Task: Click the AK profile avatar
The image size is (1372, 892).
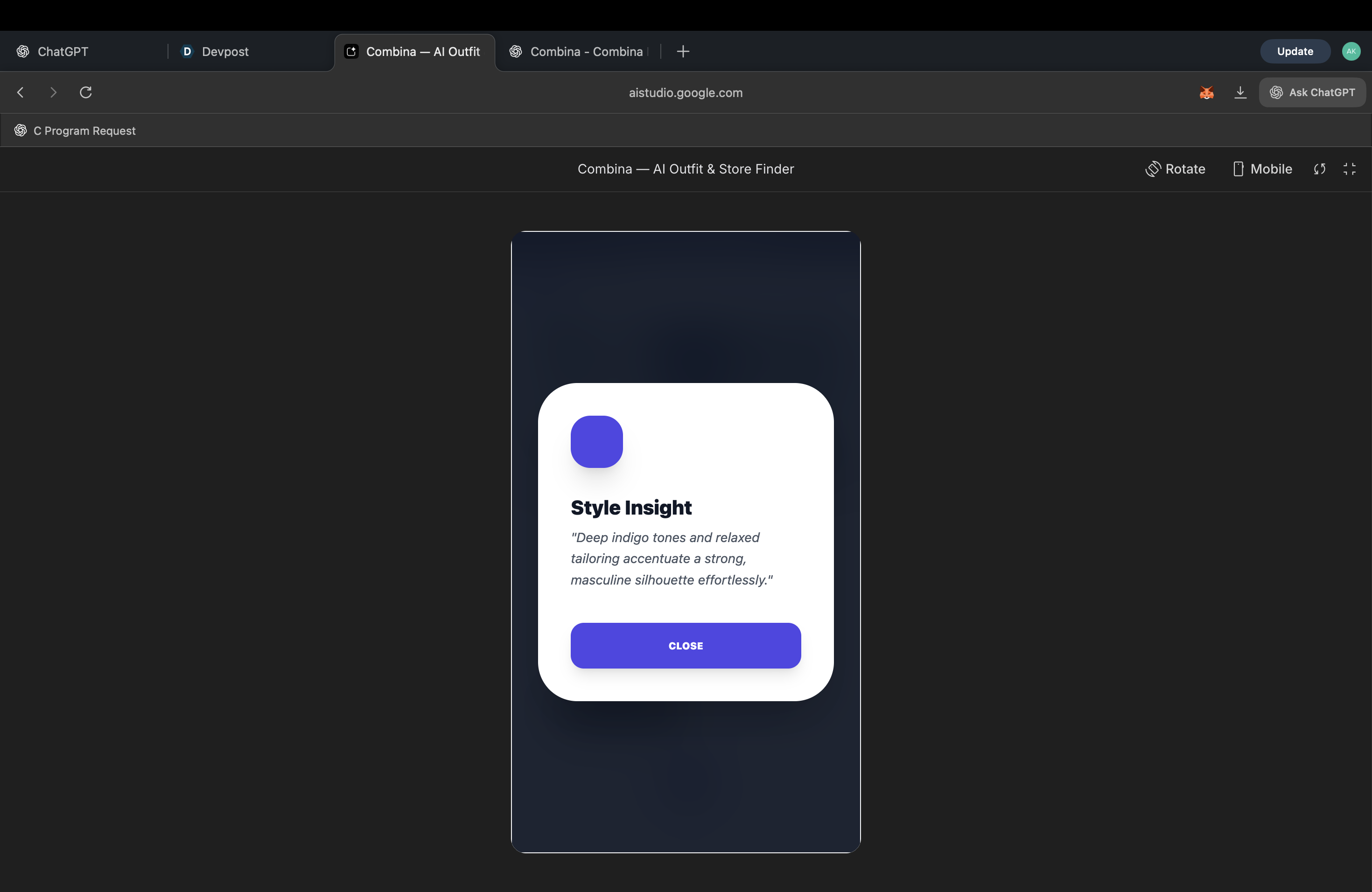Action: pyautogui.click(x=1351, y=51)
